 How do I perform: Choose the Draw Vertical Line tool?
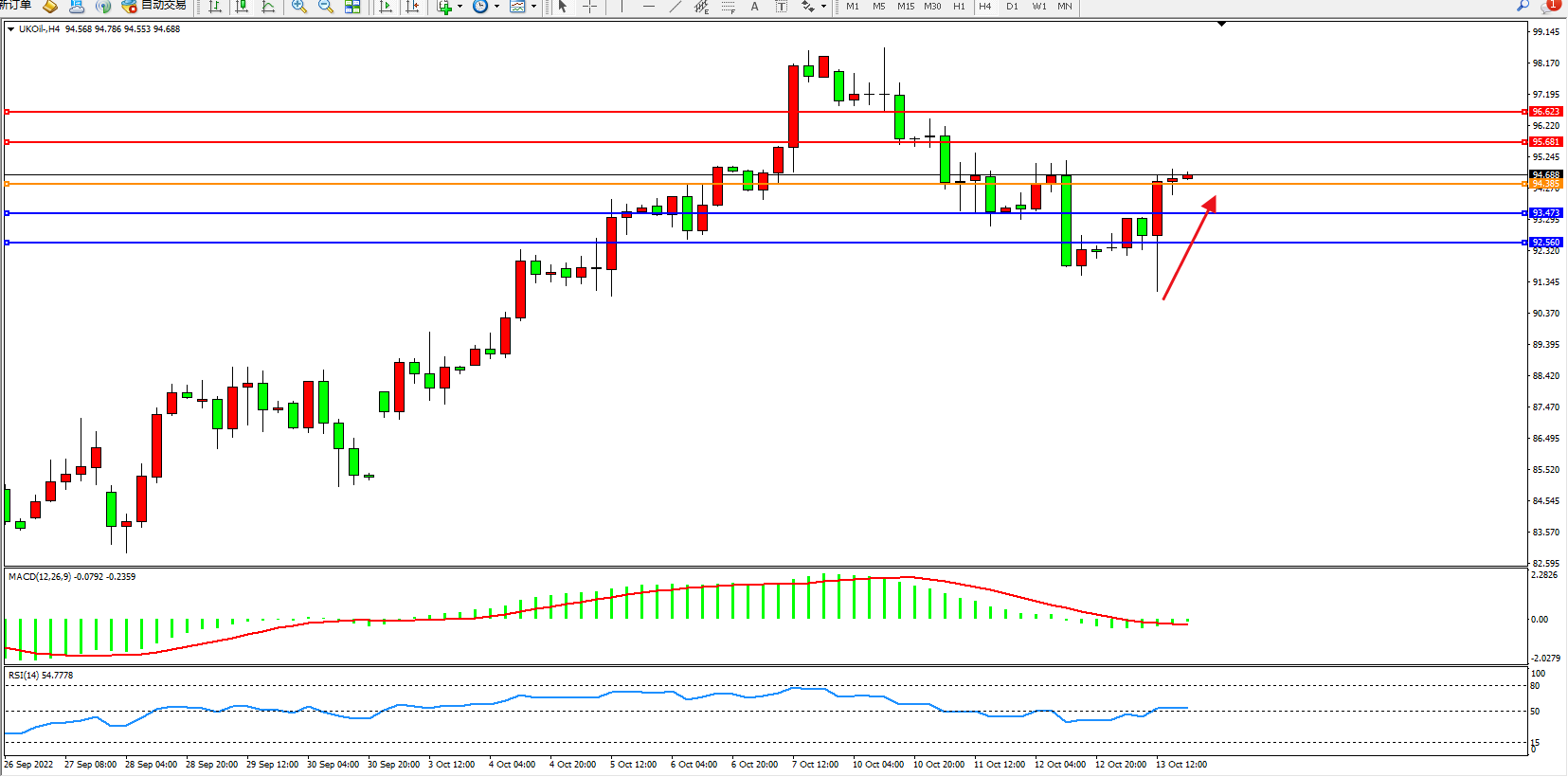(x=622, y=7)
